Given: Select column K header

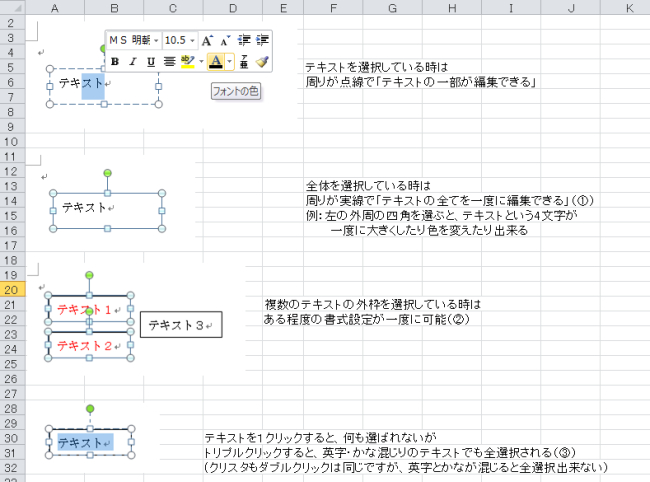Looking at the screenshot, I should (x=625, y=8).
